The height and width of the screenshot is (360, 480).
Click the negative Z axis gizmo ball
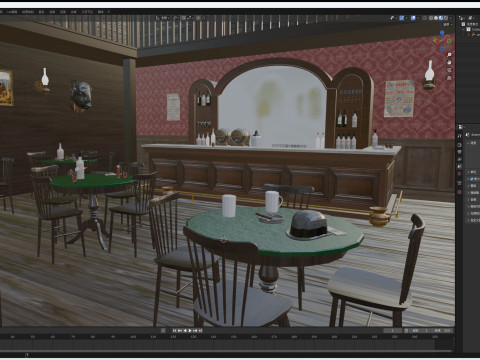point(442,49)
